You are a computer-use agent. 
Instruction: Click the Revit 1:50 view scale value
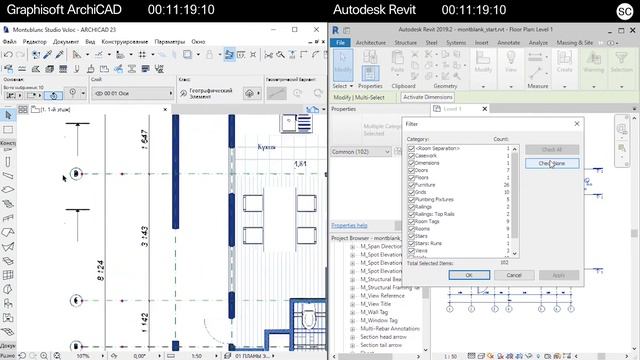tap(451, 356)
